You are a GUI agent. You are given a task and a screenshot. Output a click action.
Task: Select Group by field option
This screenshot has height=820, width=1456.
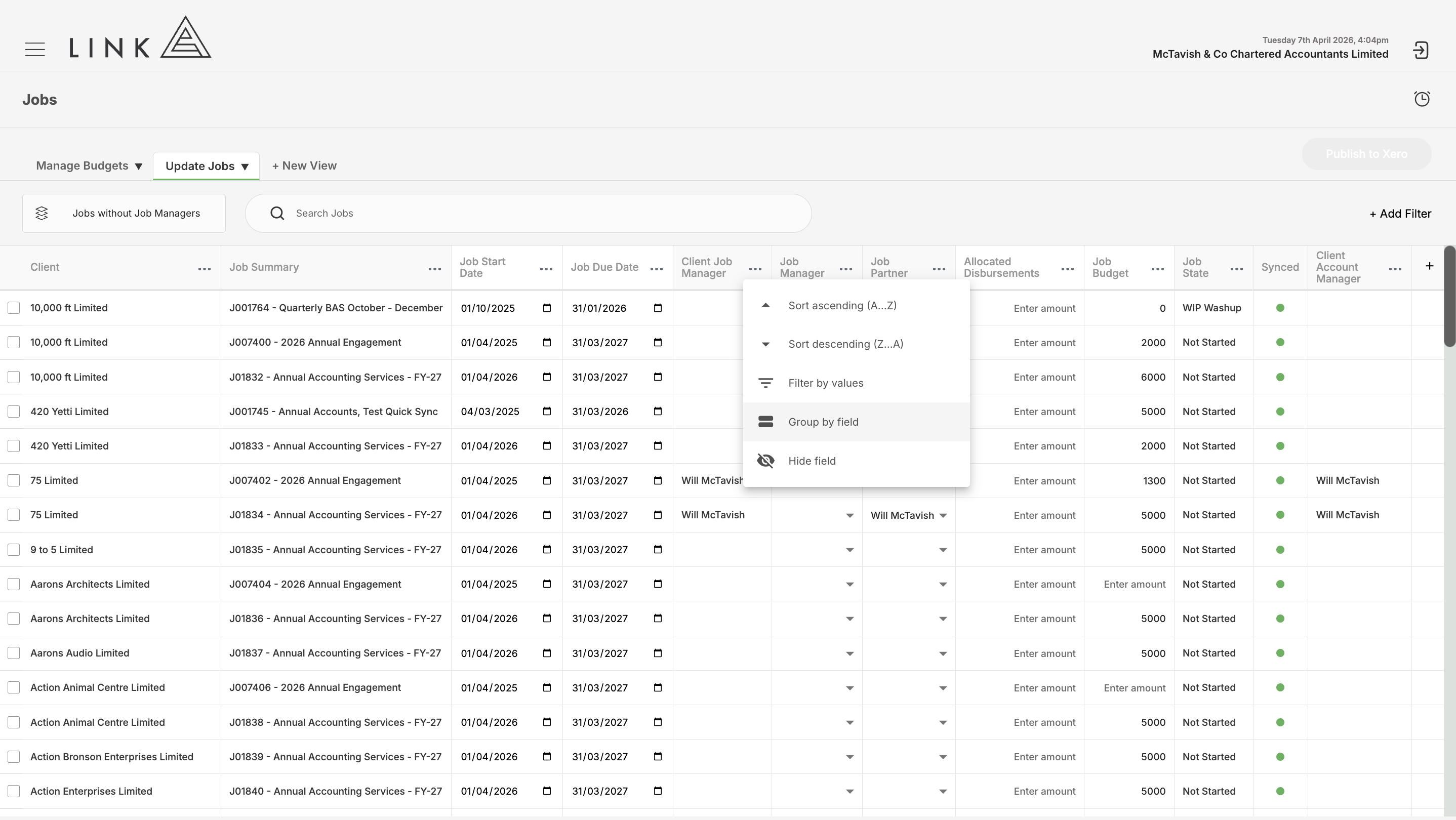click(856, 422)
